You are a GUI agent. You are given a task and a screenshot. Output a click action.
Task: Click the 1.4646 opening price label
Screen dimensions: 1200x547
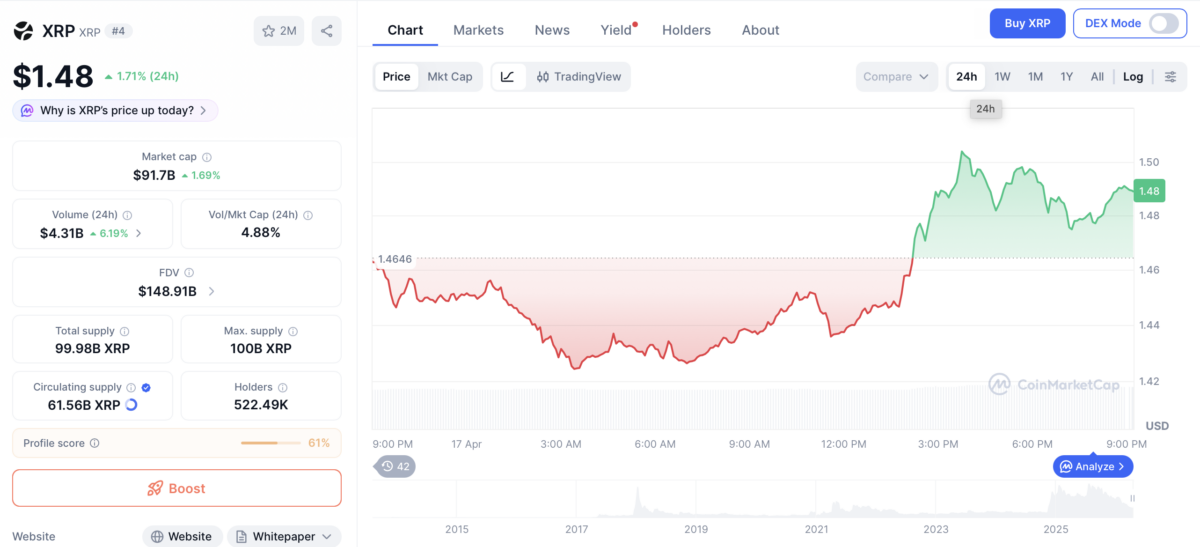click(394, 259)
